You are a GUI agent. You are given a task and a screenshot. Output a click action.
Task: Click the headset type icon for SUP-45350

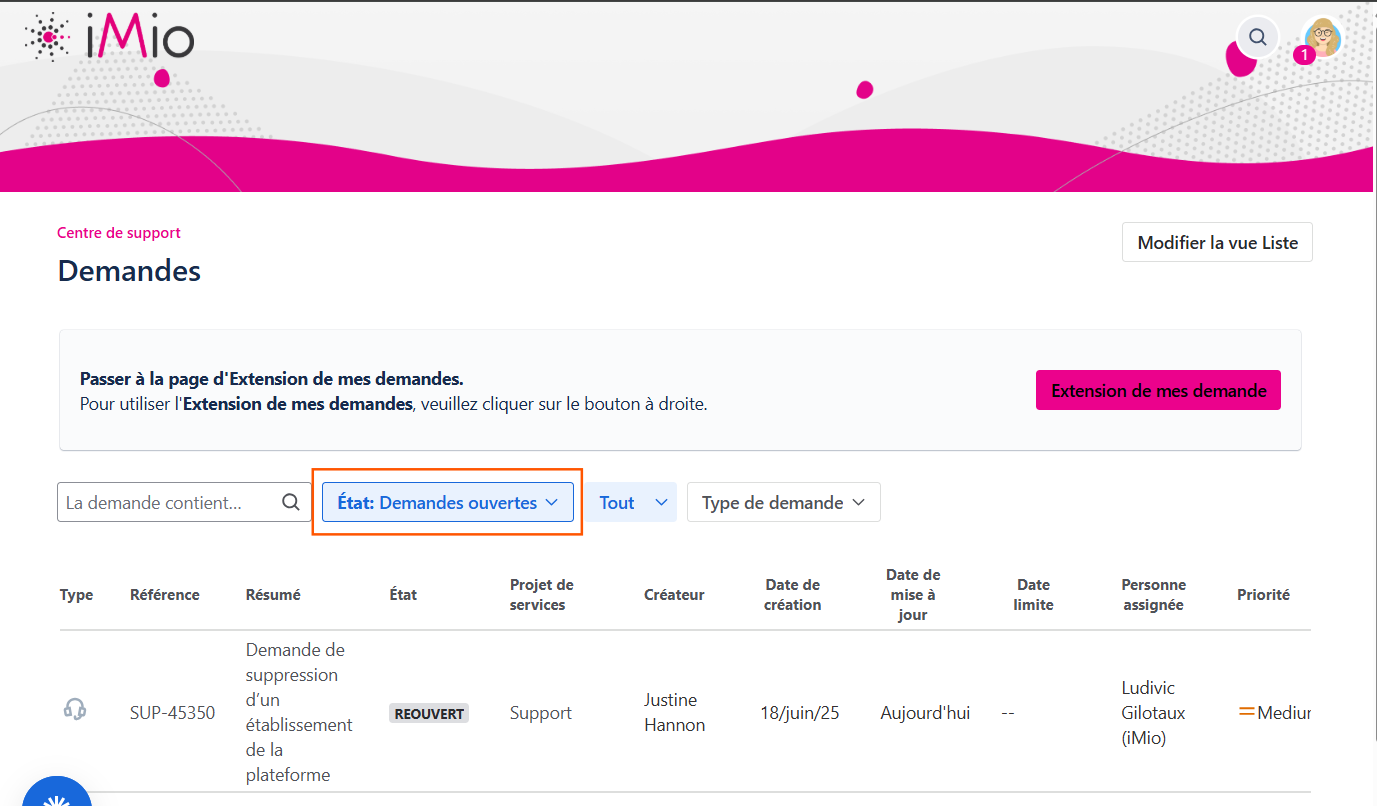pos(75,710)
